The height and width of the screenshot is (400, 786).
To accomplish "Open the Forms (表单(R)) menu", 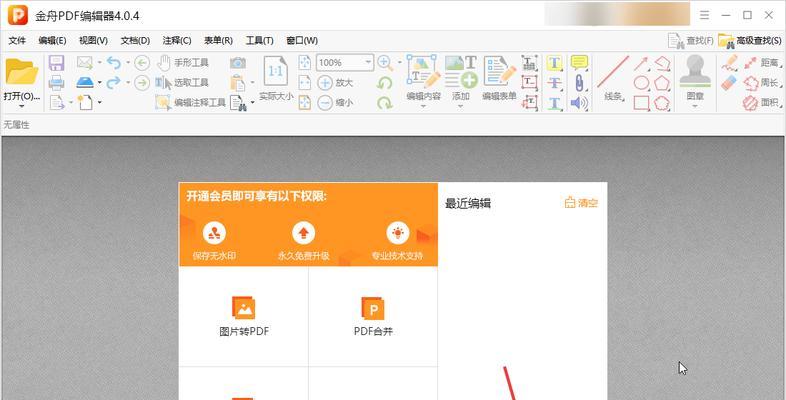I will click(x=218, y=41).
